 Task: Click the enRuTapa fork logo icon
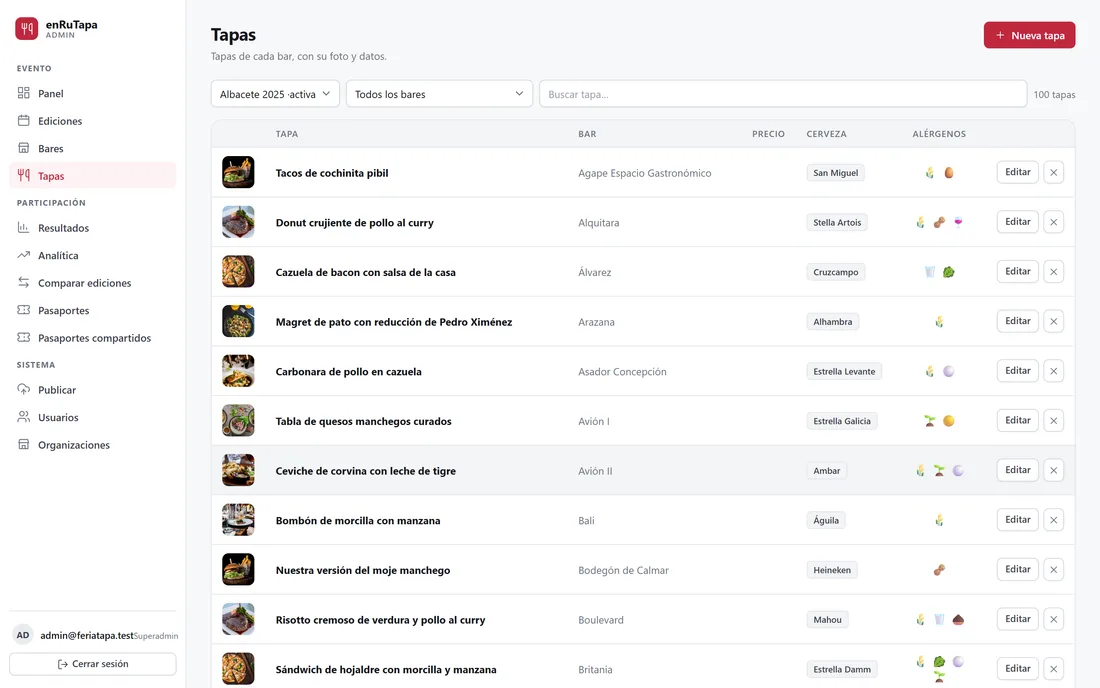coord(27,29)
